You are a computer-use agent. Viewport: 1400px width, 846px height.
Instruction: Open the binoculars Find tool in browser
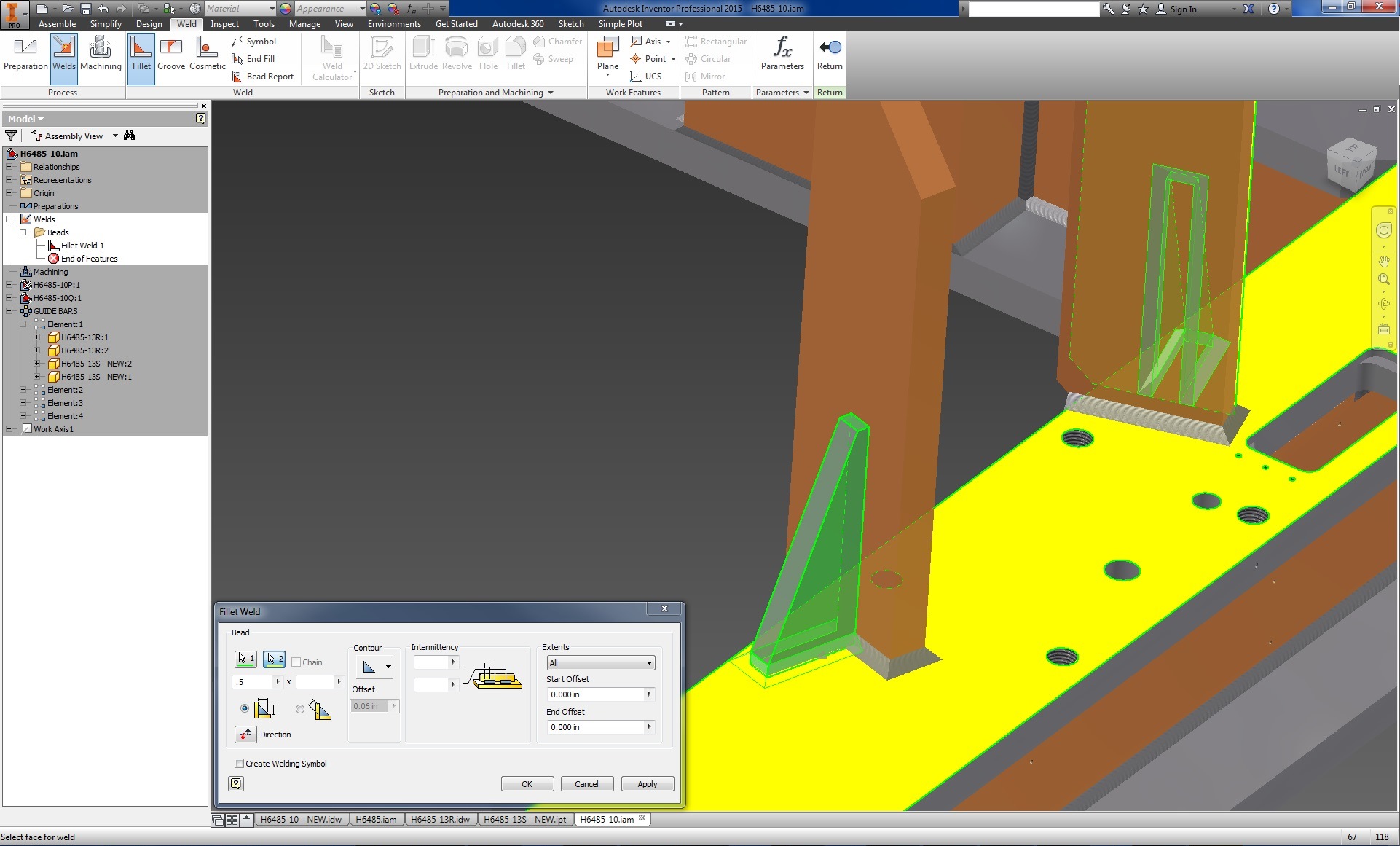[130, 136]
